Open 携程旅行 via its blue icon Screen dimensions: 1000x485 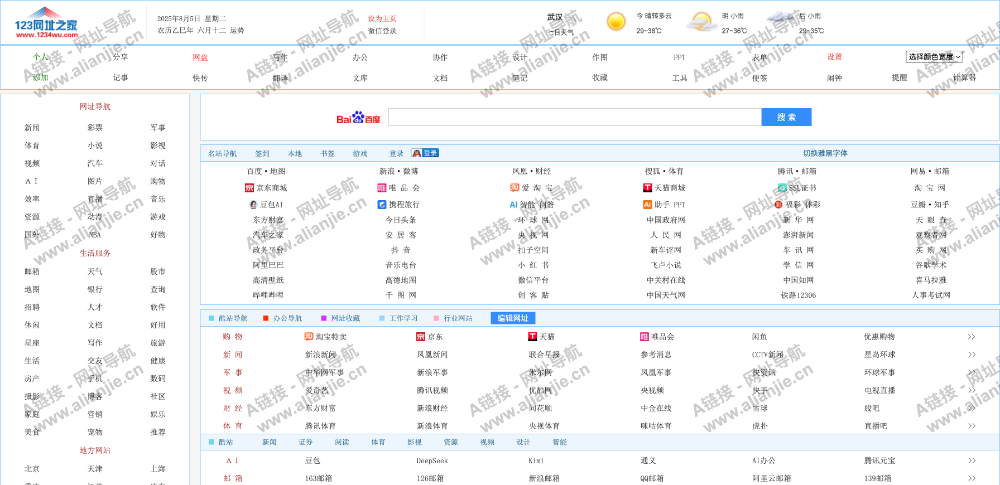[382, 205]
